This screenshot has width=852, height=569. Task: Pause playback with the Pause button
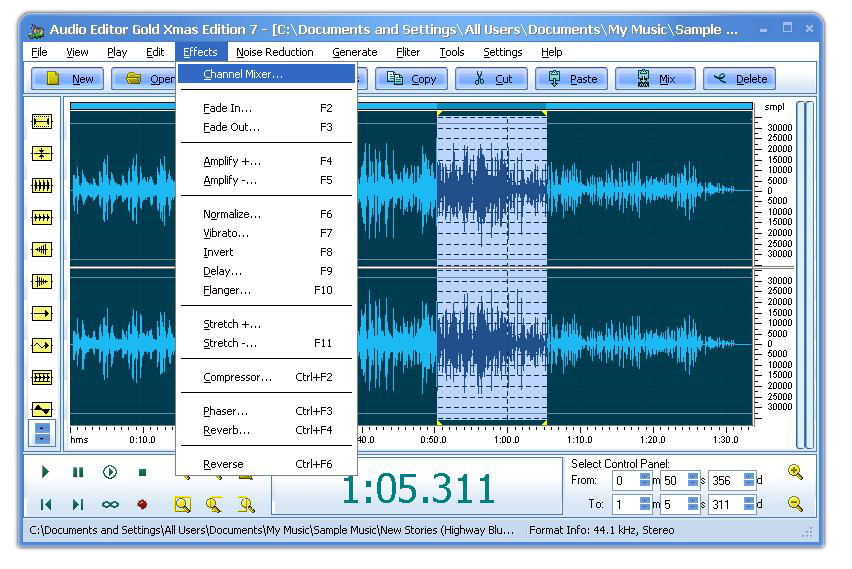tap(78, 472)
